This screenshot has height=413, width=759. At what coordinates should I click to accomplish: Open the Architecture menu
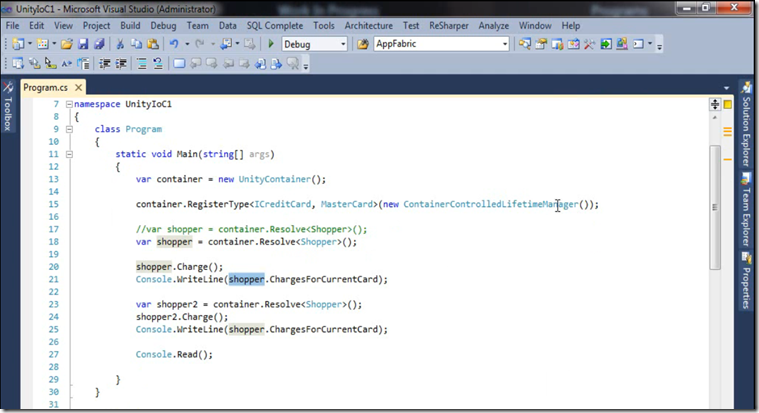point(368,26)
